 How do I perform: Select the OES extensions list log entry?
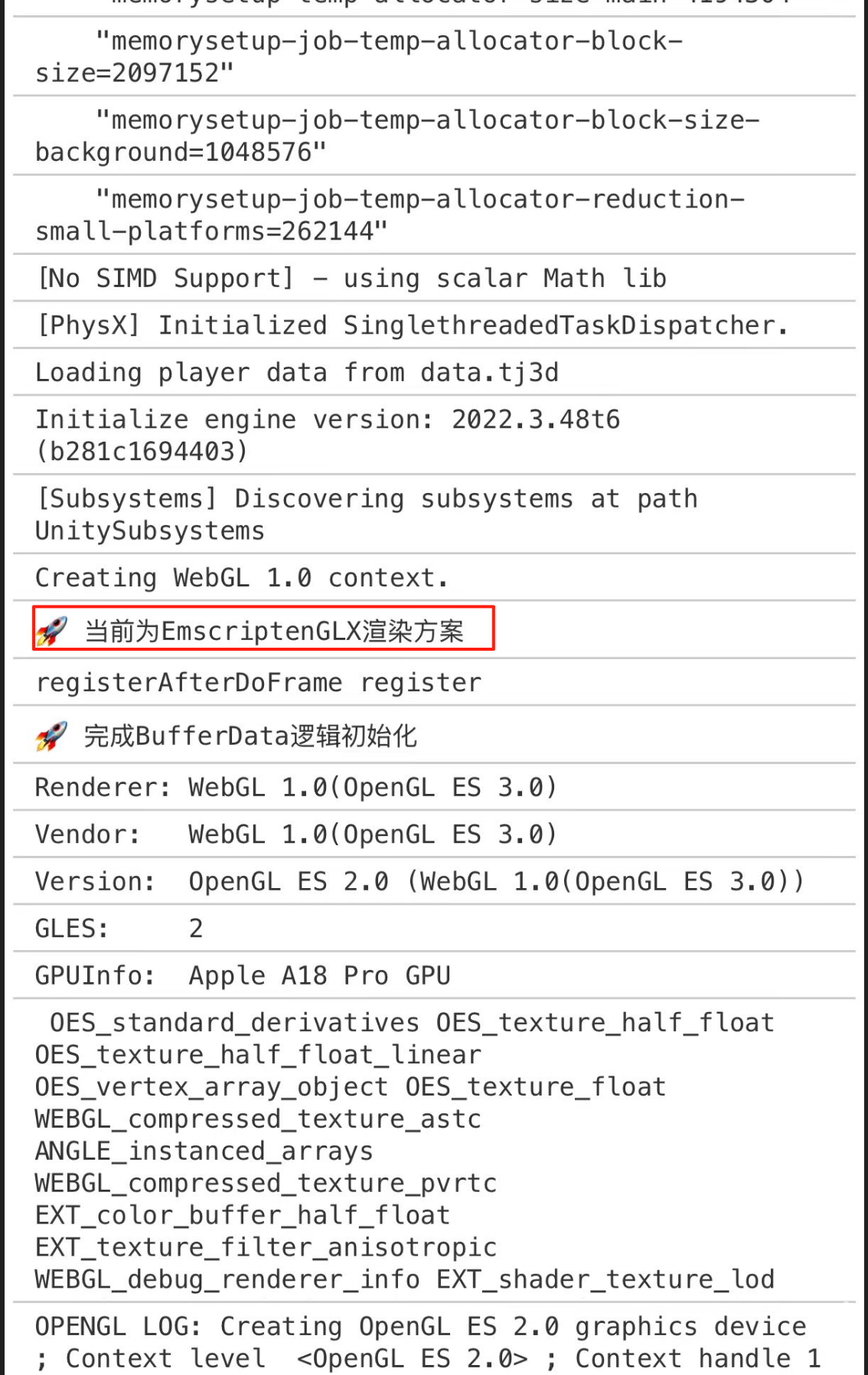(434, 1151)
